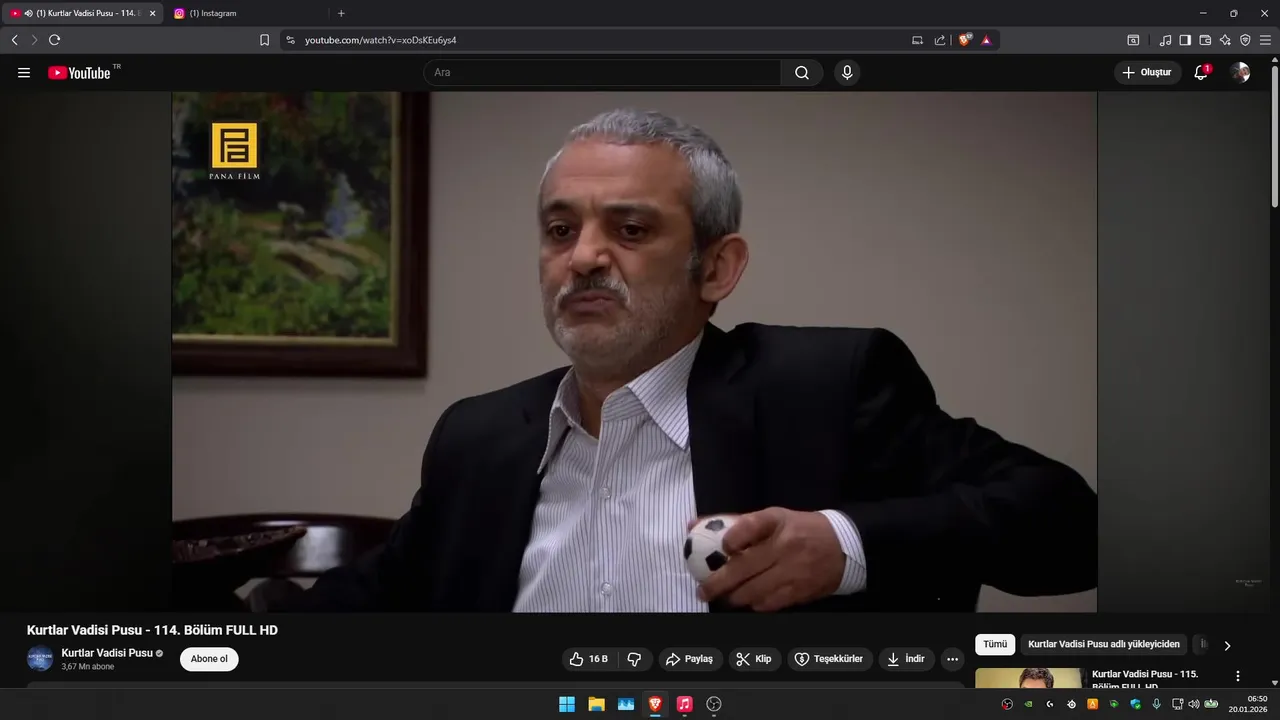Open Kurtlar Vadisi Pusu - 115. Bölüm title

(x=1145, y=680)
